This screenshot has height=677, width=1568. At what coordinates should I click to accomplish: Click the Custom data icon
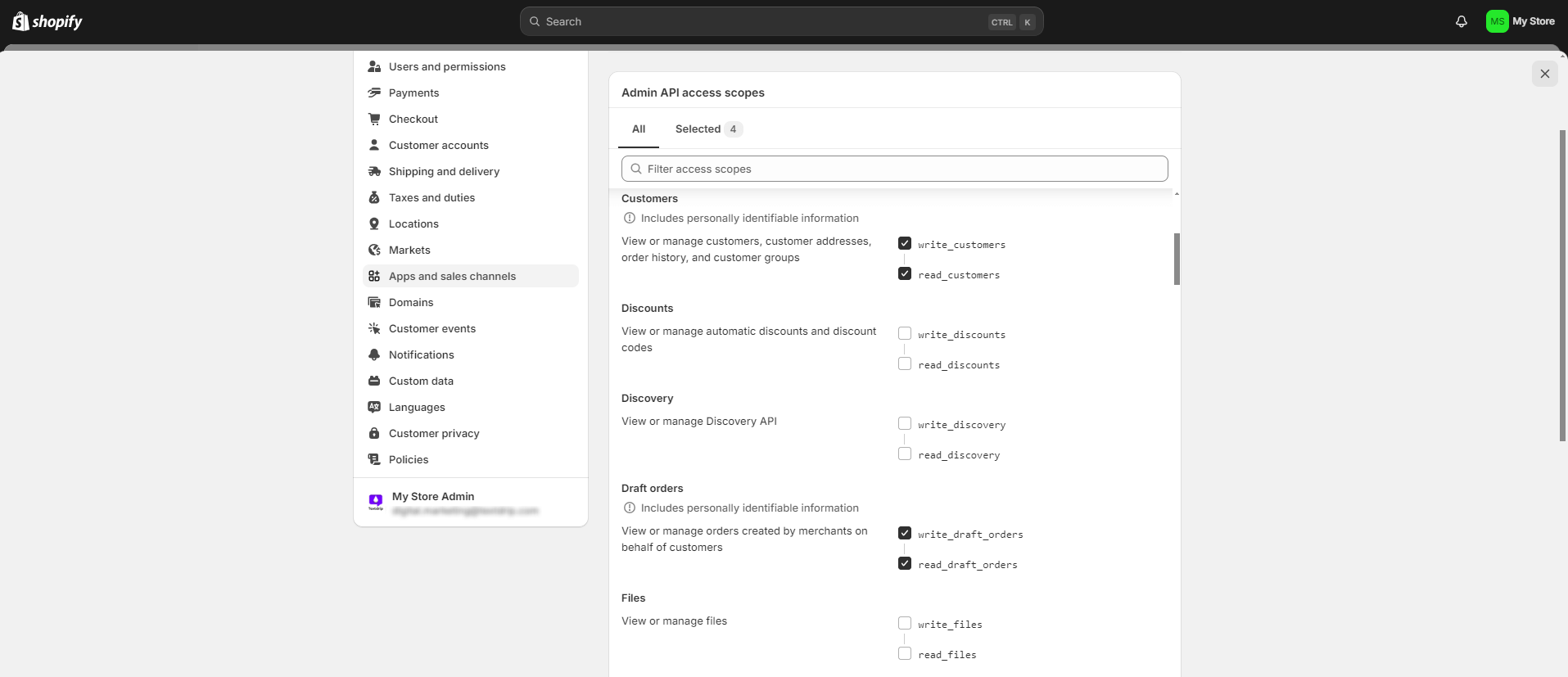point(374,381)
